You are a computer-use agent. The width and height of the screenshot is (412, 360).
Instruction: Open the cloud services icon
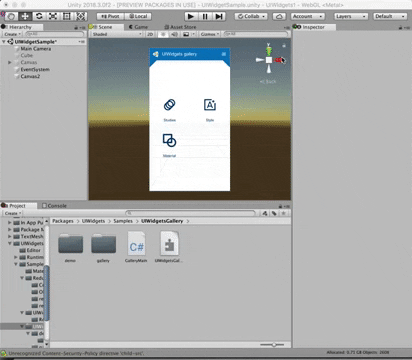(x=279, y=16)
